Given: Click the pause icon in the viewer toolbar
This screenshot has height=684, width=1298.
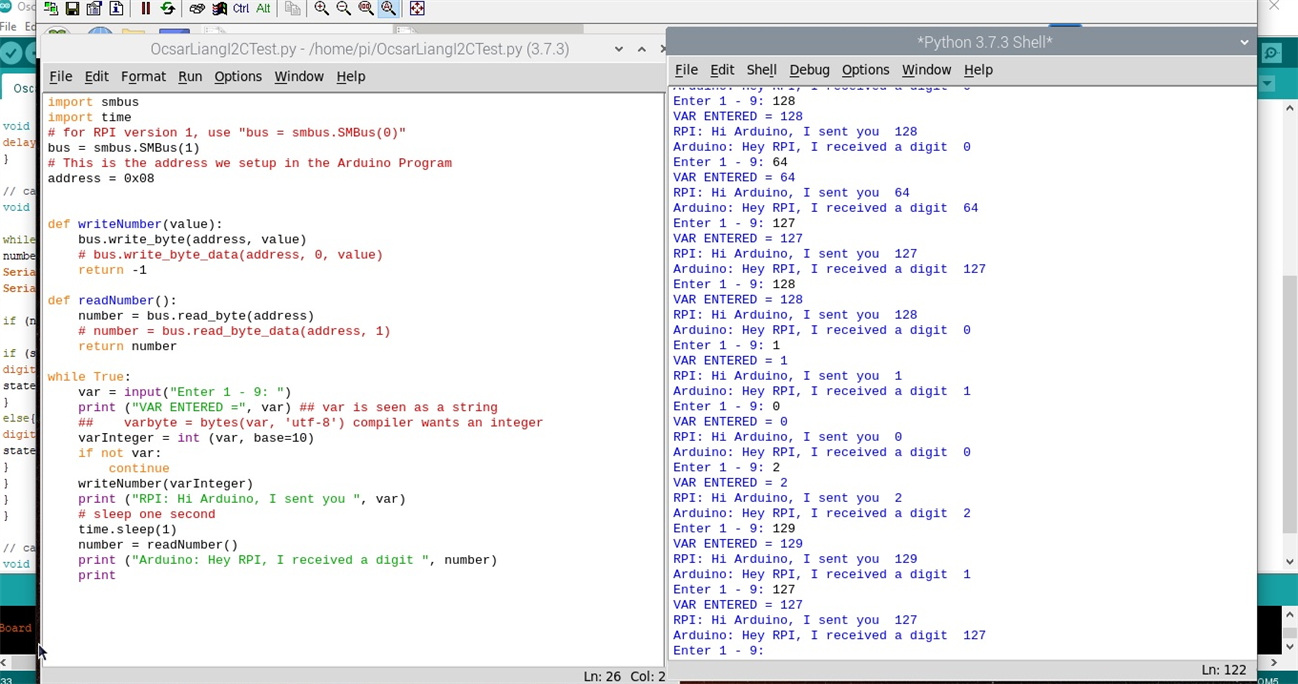Looking at the screenshot, I should click(x=145, y=9).
